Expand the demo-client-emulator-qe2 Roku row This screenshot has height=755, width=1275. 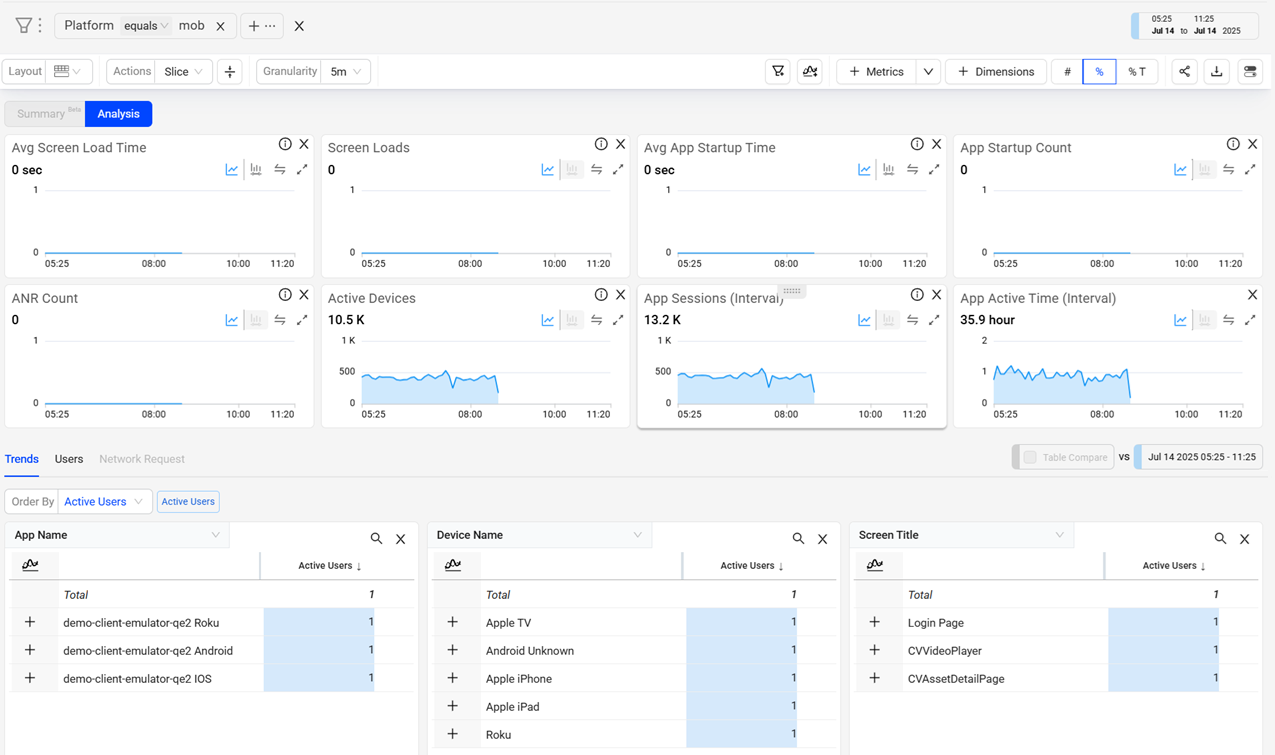(30, 622)
